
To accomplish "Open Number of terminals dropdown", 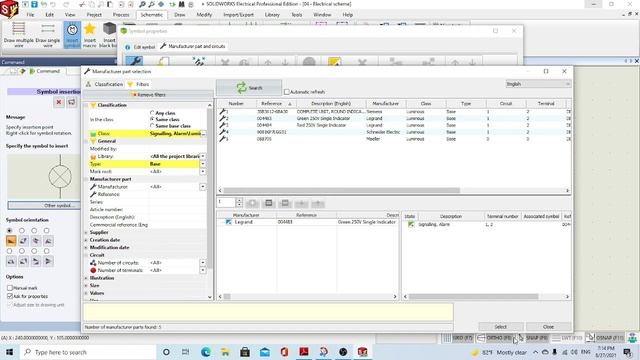I will coord(203,270).
